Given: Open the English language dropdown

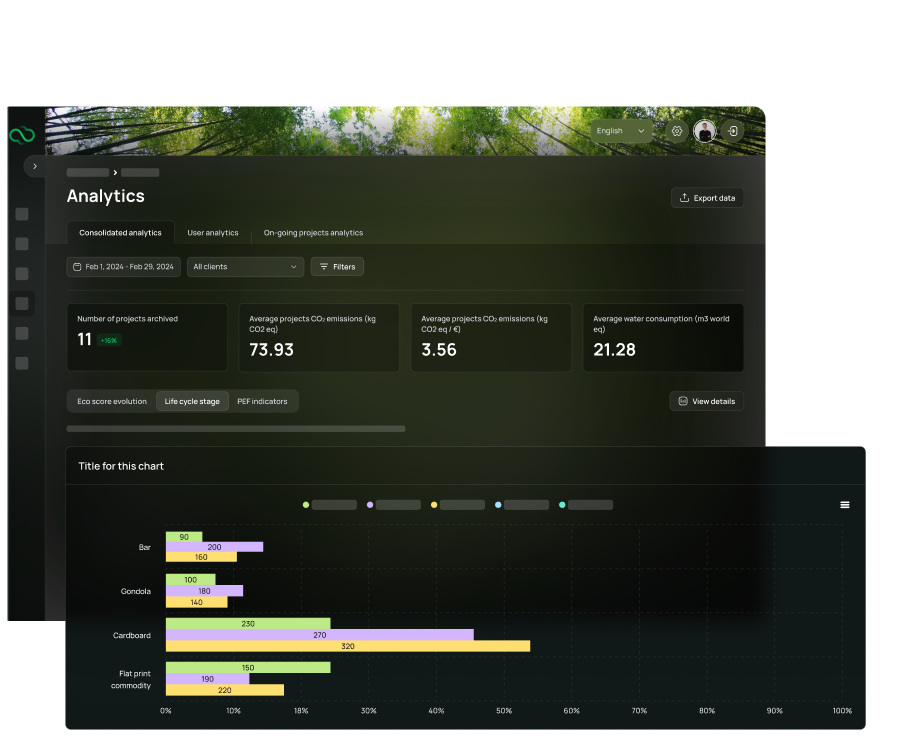Looking at the screenshot, I should coord(620,131).
